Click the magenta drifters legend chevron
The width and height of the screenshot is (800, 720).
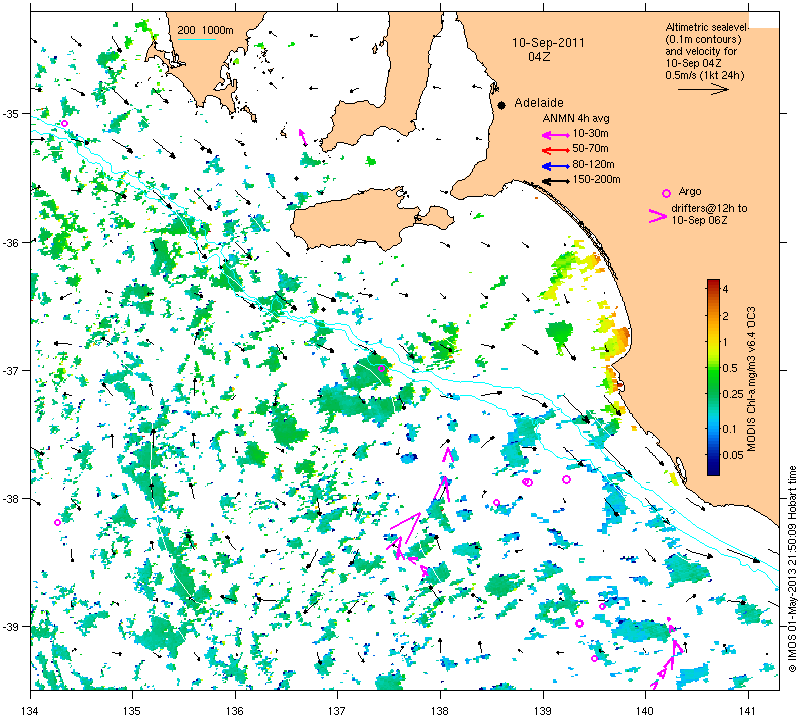tap(658, 216)
